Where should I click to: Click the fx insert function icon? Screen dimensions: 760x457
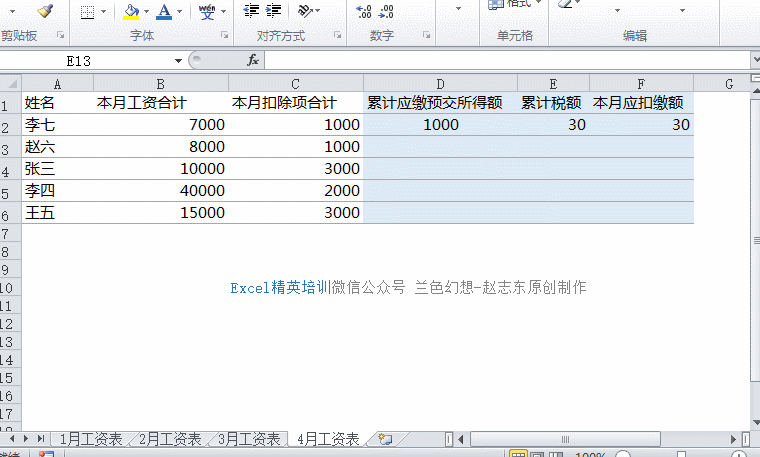253,60
